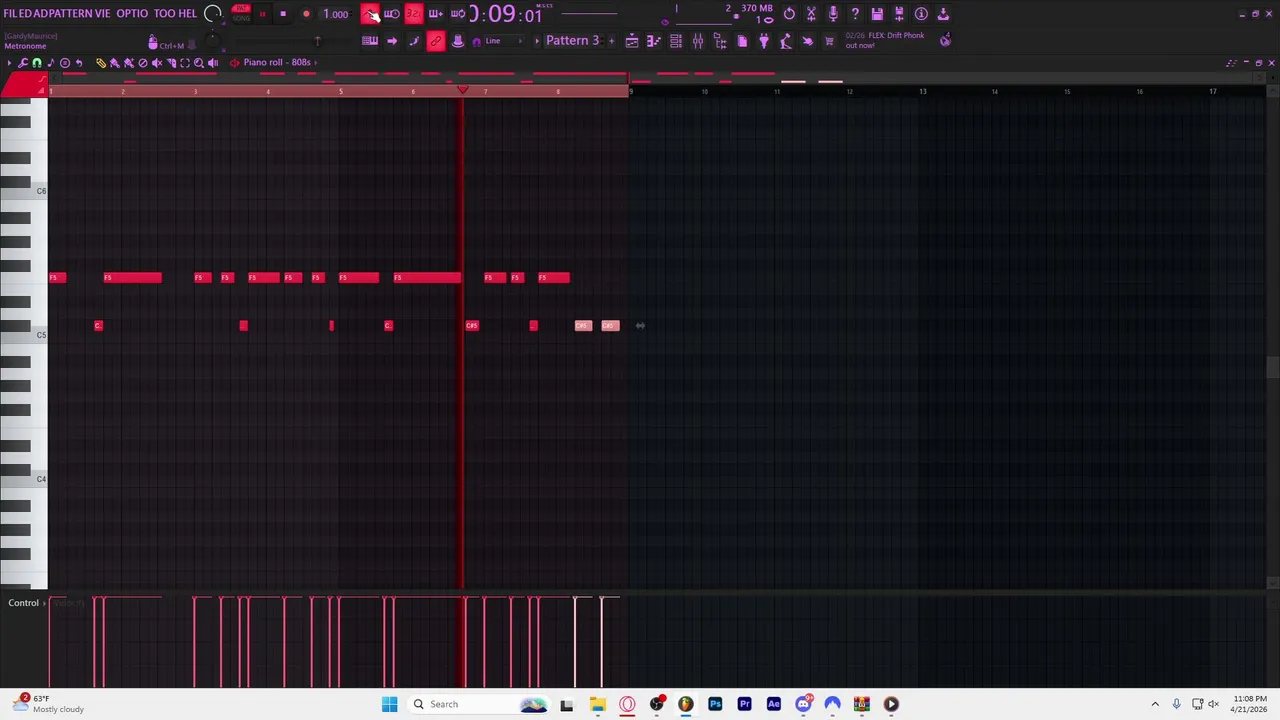Open the Mixer window

pyautogui.click(x=698, y=41)
